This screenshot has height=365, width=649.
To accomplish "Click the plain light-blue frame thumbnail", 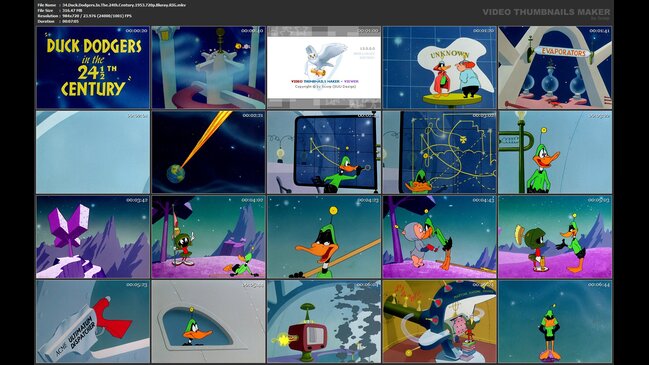I will pyautogui.click(x=93, y=152).
